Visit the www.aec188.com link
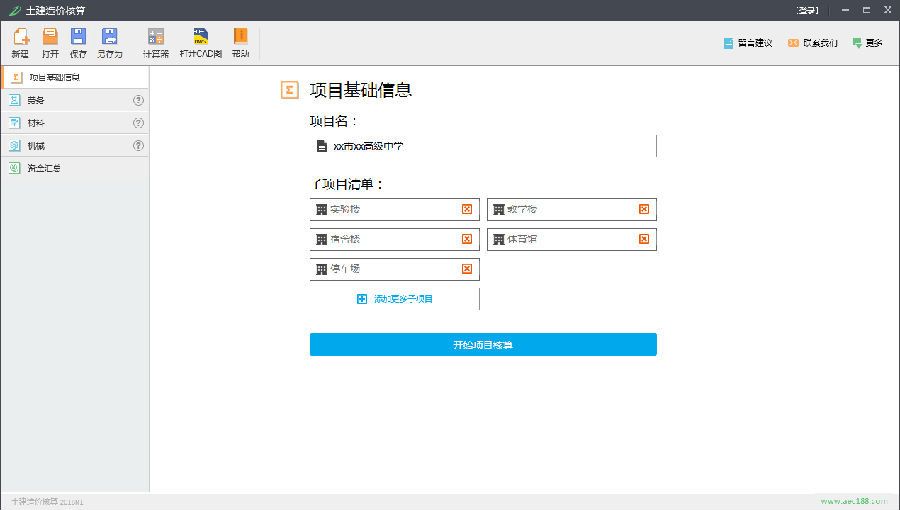 (854, 501)
